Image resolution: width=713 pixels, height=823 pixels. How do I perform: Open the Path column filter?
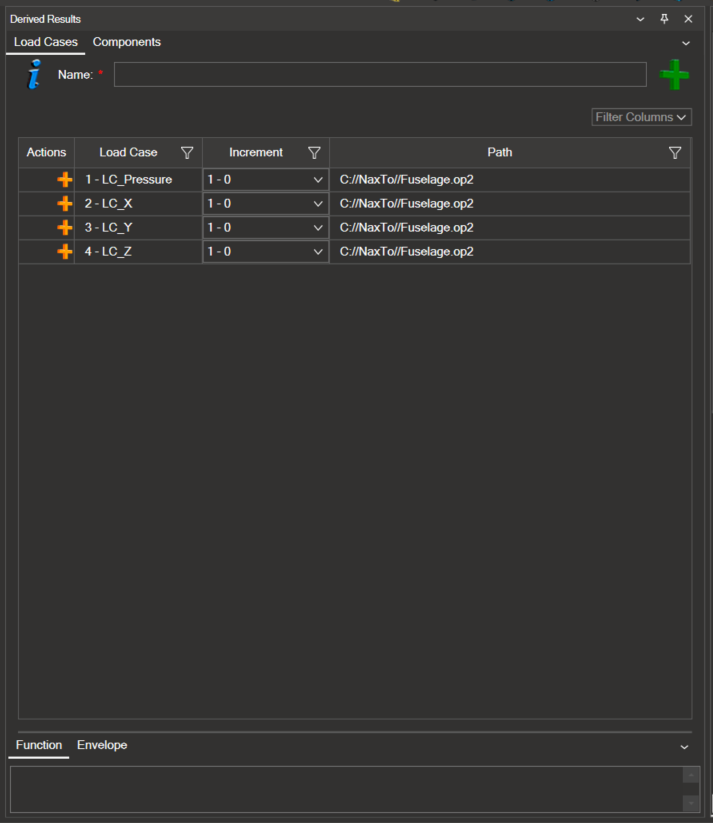(675, 153)
